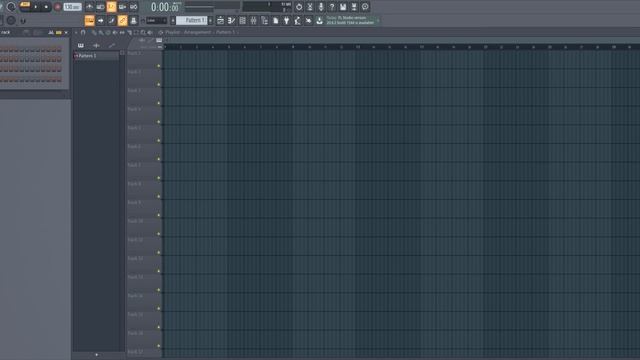Mute Track 3 with its green dot

pos(159,103)
